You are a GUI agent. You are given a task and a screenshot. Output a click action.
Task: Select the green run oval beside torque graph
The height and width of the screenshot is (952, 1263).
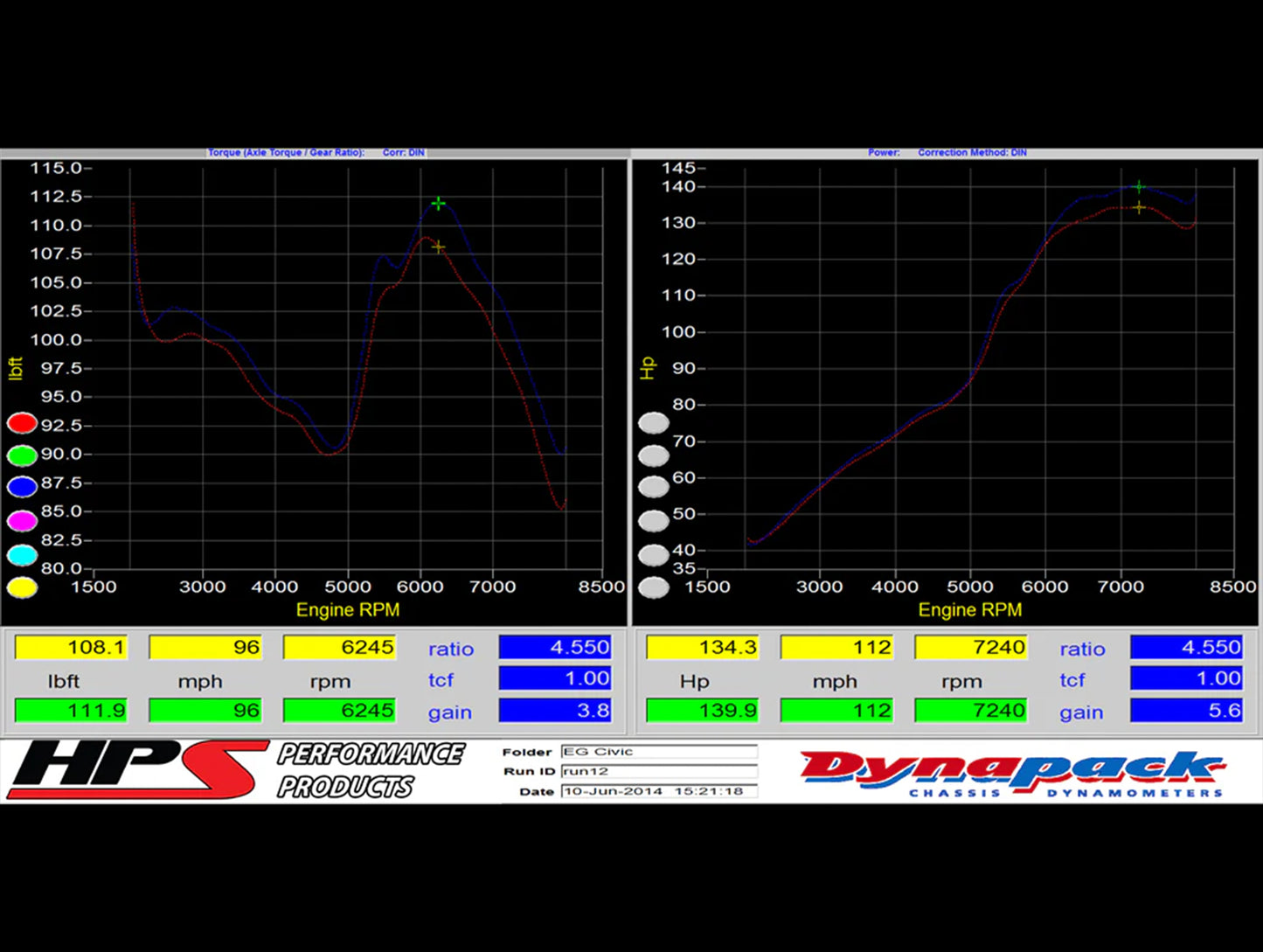click(x=22, y=455)
